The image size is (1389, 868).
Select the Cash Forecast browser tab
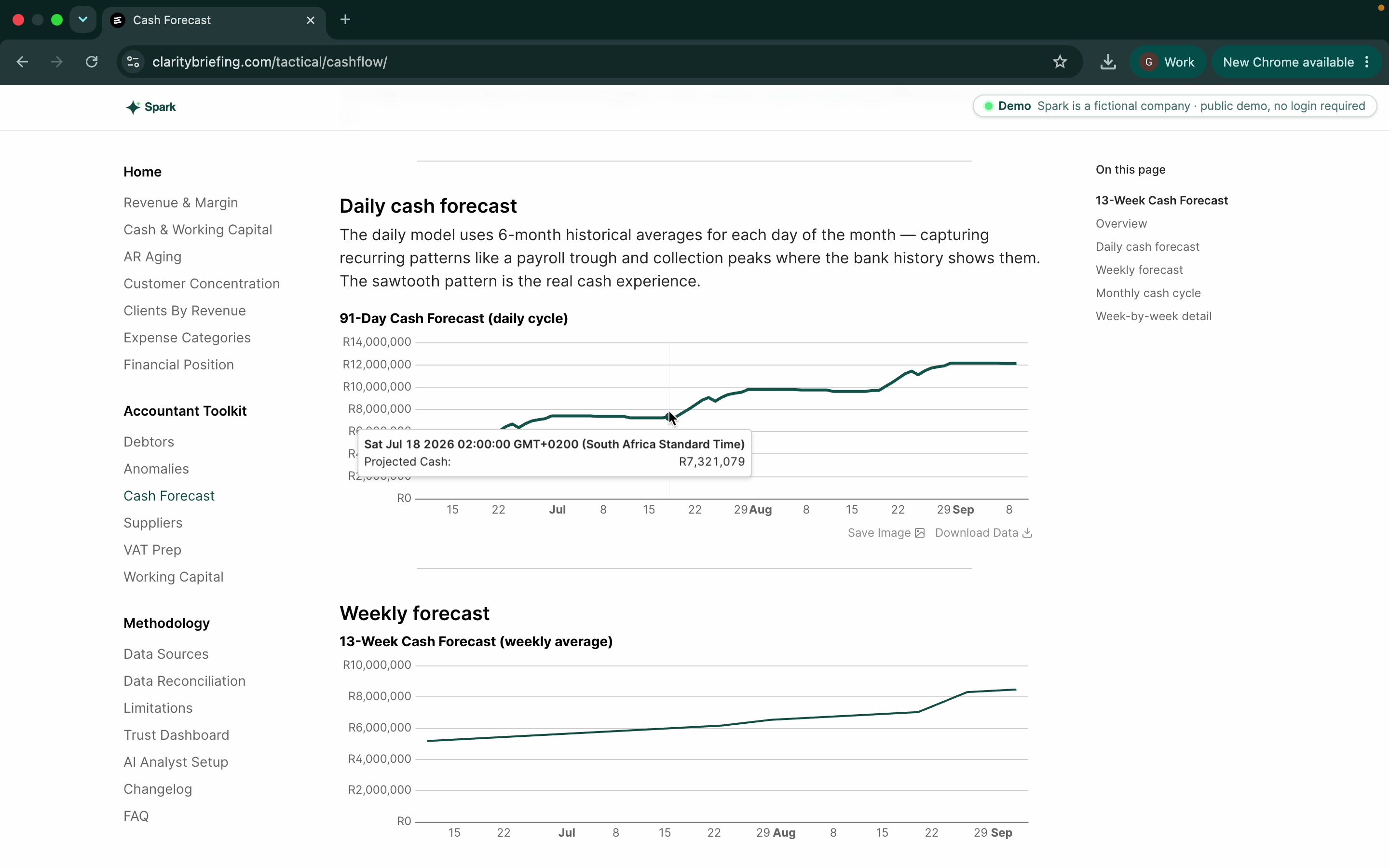[214, 20]
